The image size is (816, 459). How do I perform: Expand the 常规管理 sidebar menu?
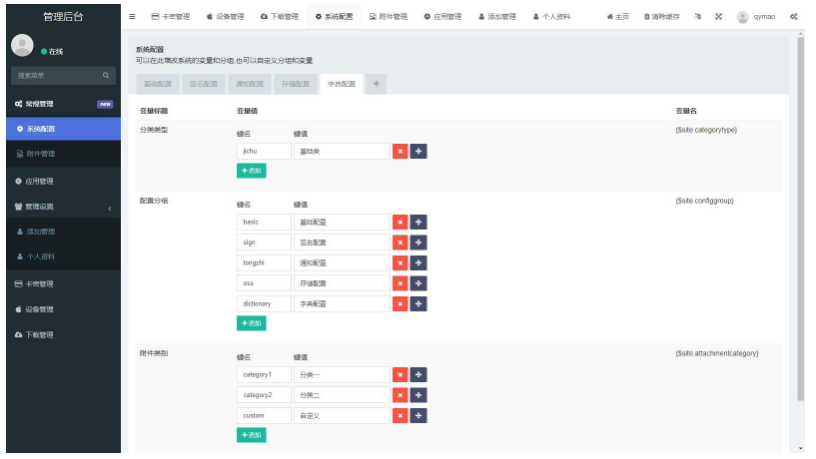(x=62, y=103)
